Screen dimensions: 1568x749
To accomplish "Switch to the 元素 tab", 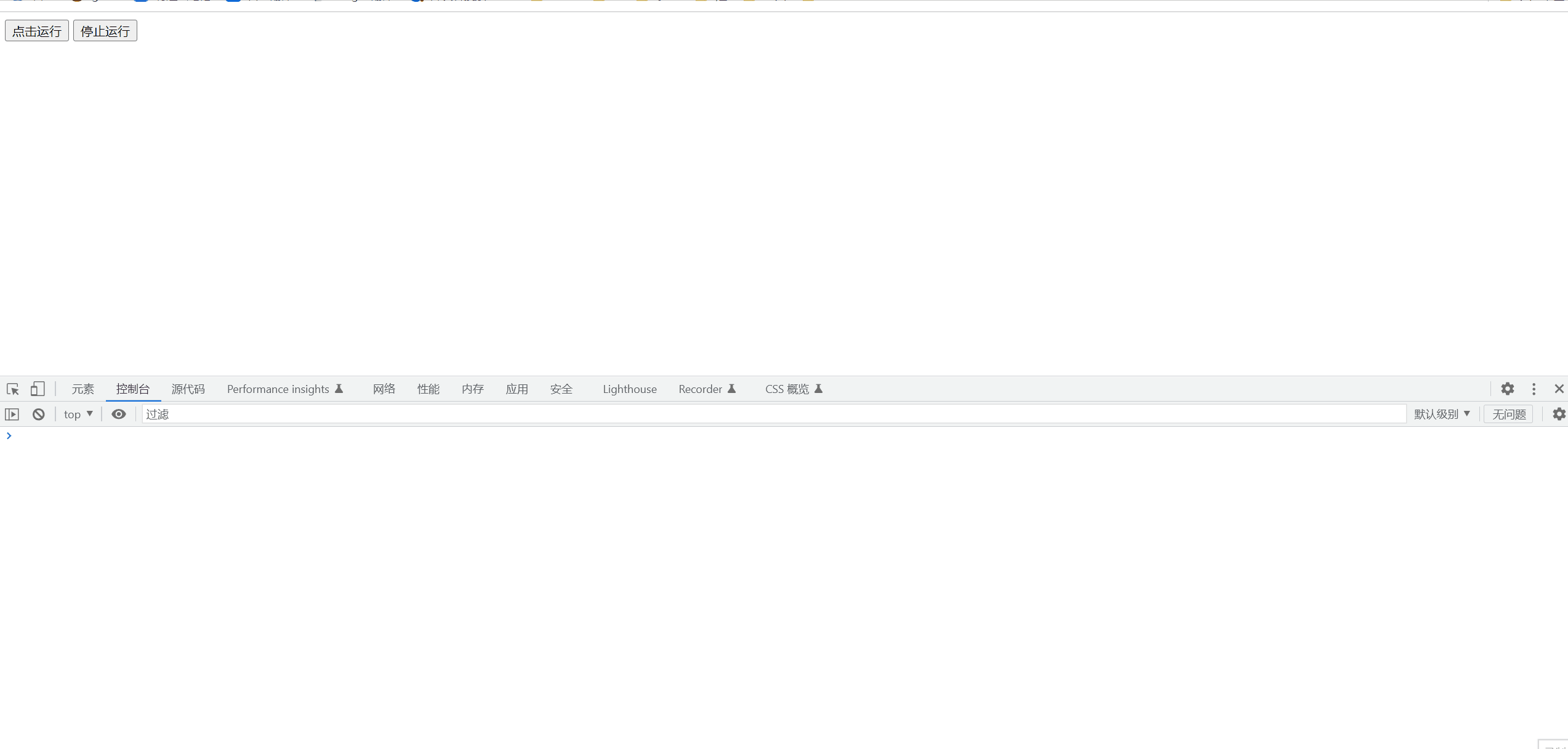I will pyautogui.click(x=82, y=389).
